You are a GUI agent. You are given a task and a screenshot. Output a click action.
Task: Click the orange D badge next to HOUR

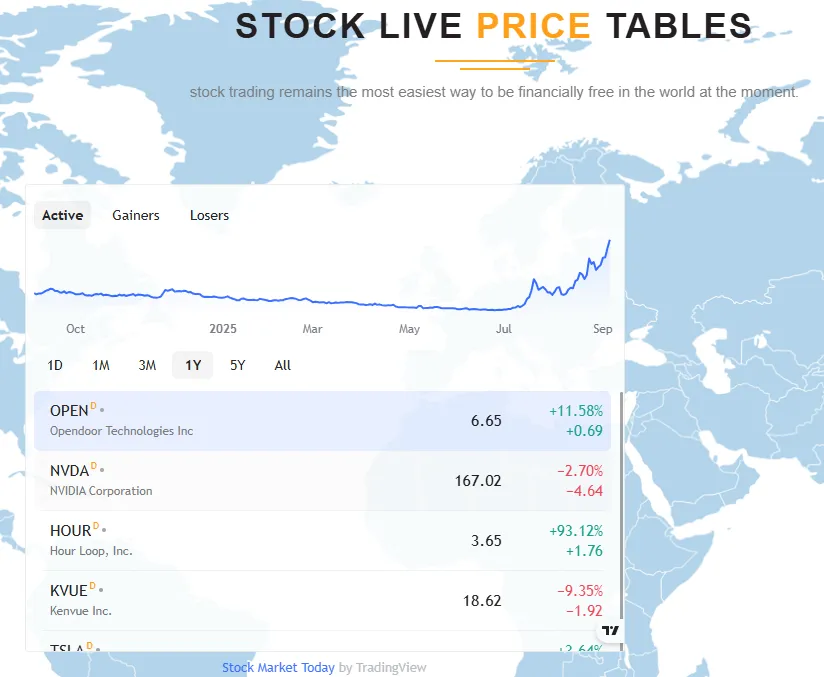point(96,526)
